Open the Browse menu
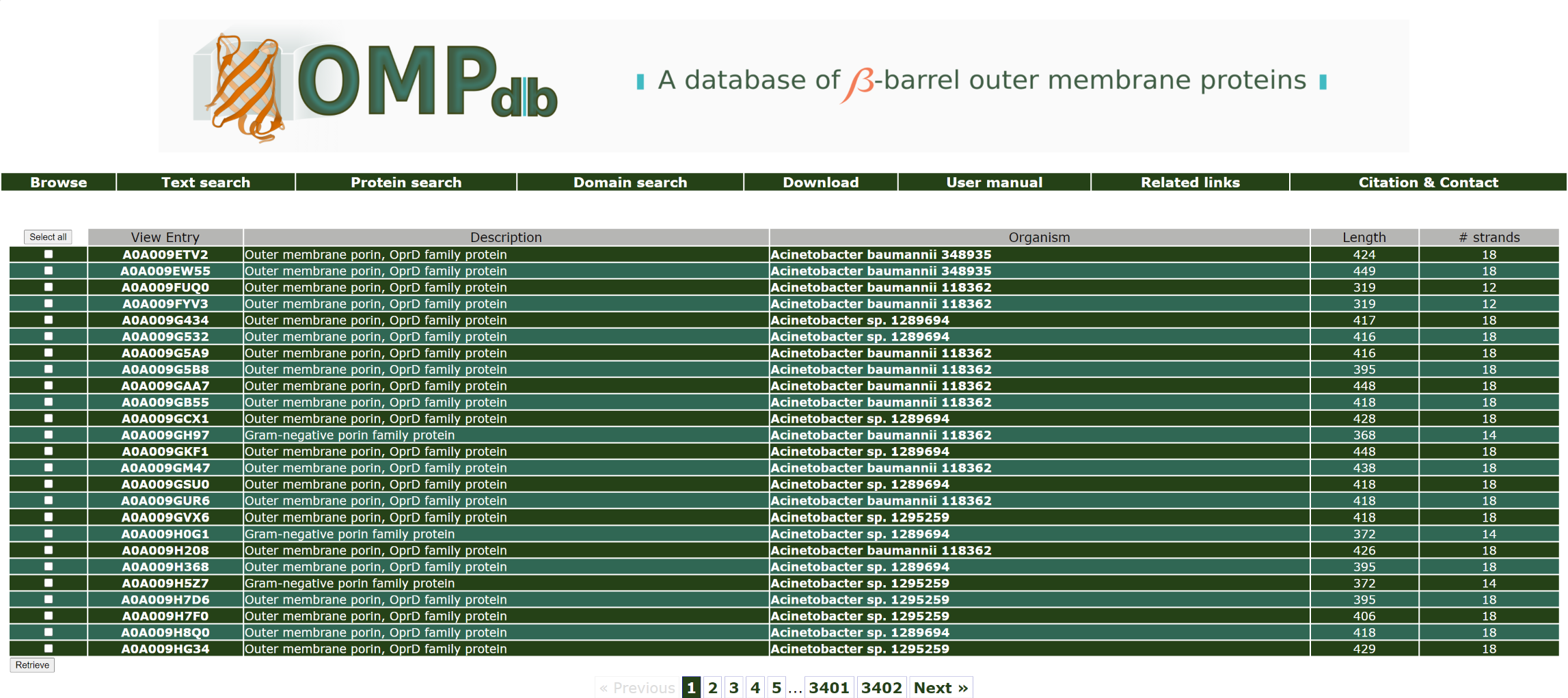Viewport: 1568px width, 698px height. coord(59,183)
